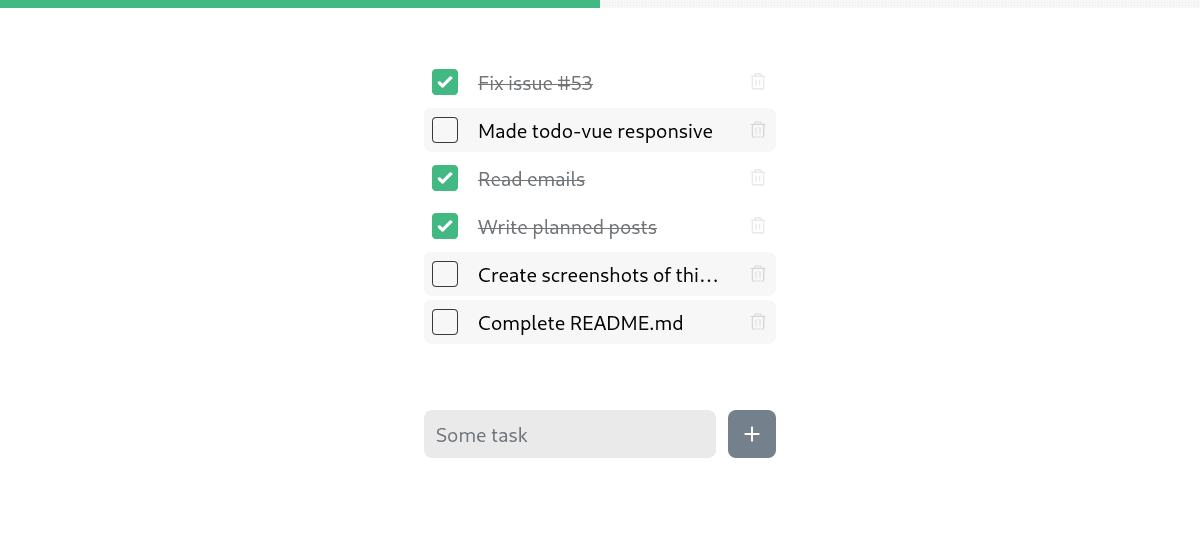Click trash icon for "Made todo-vue responsive"

click(758, 130)
